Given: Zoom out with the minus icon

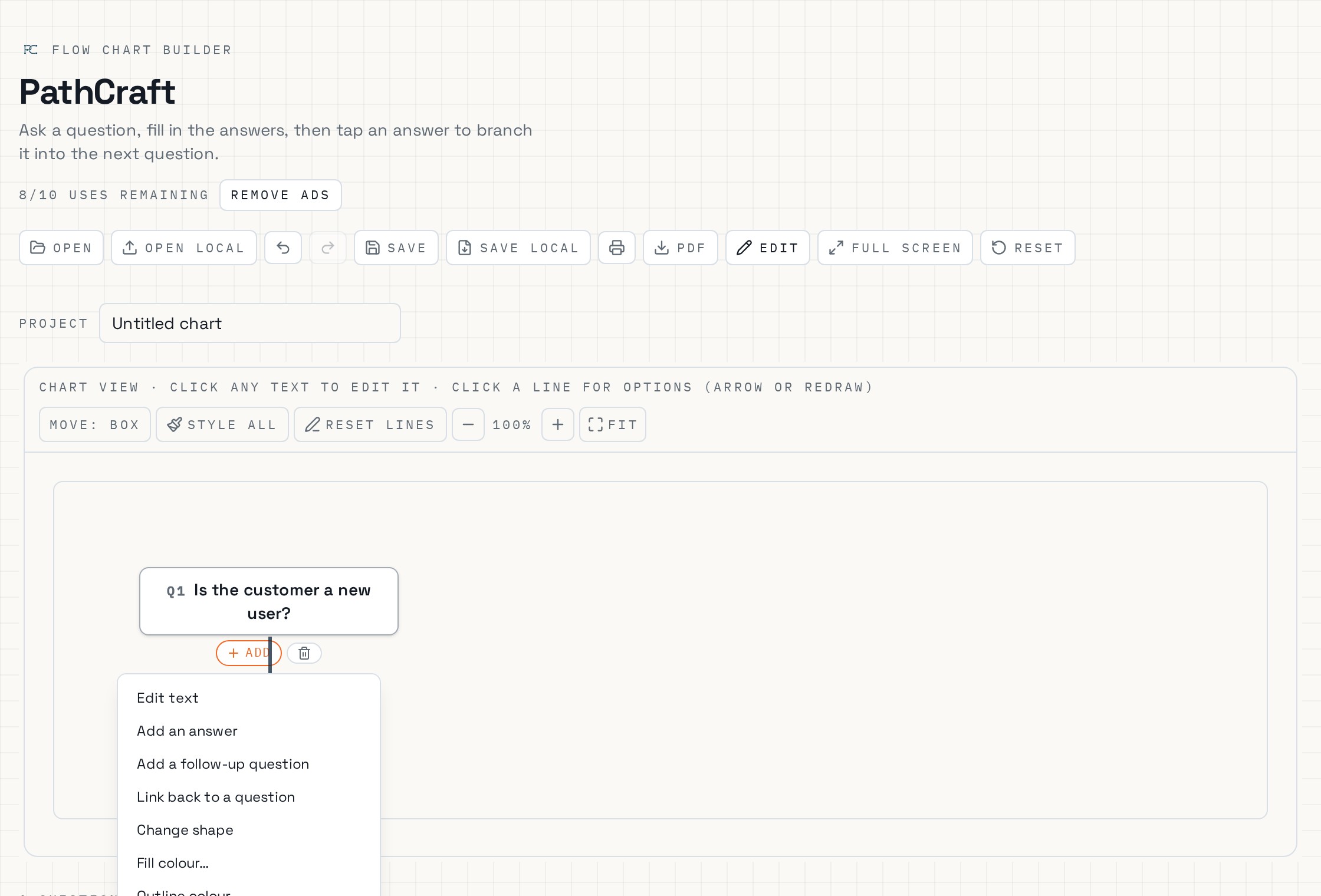Looking at the screenshot, I should tap(468, 424).
